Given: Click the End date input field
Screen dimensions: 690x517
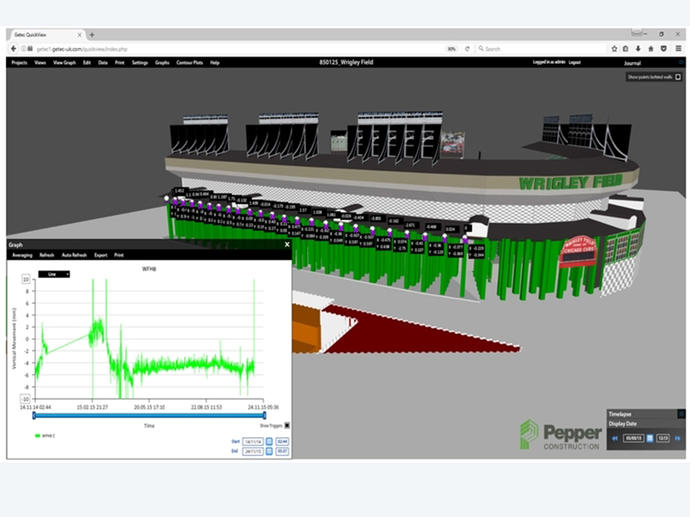Looking at the screenshot, I should pos(253,451).
